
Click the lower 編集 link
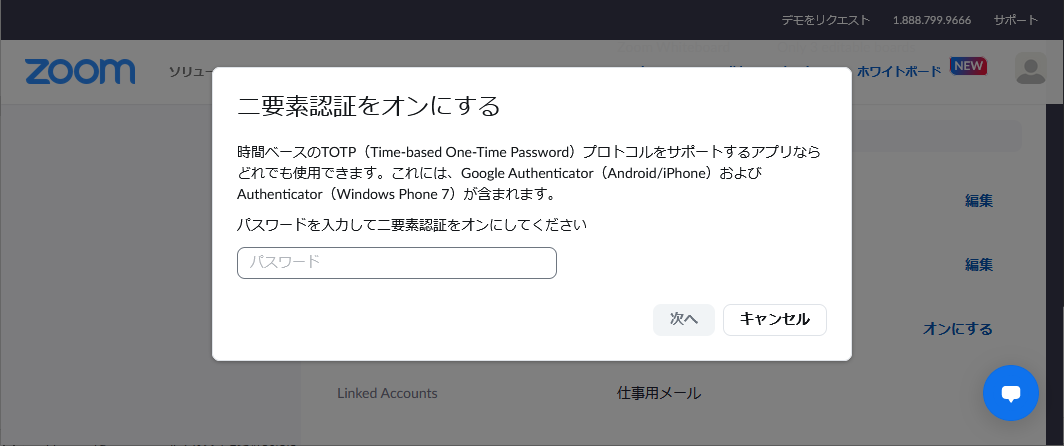click(x=979, y=265)
